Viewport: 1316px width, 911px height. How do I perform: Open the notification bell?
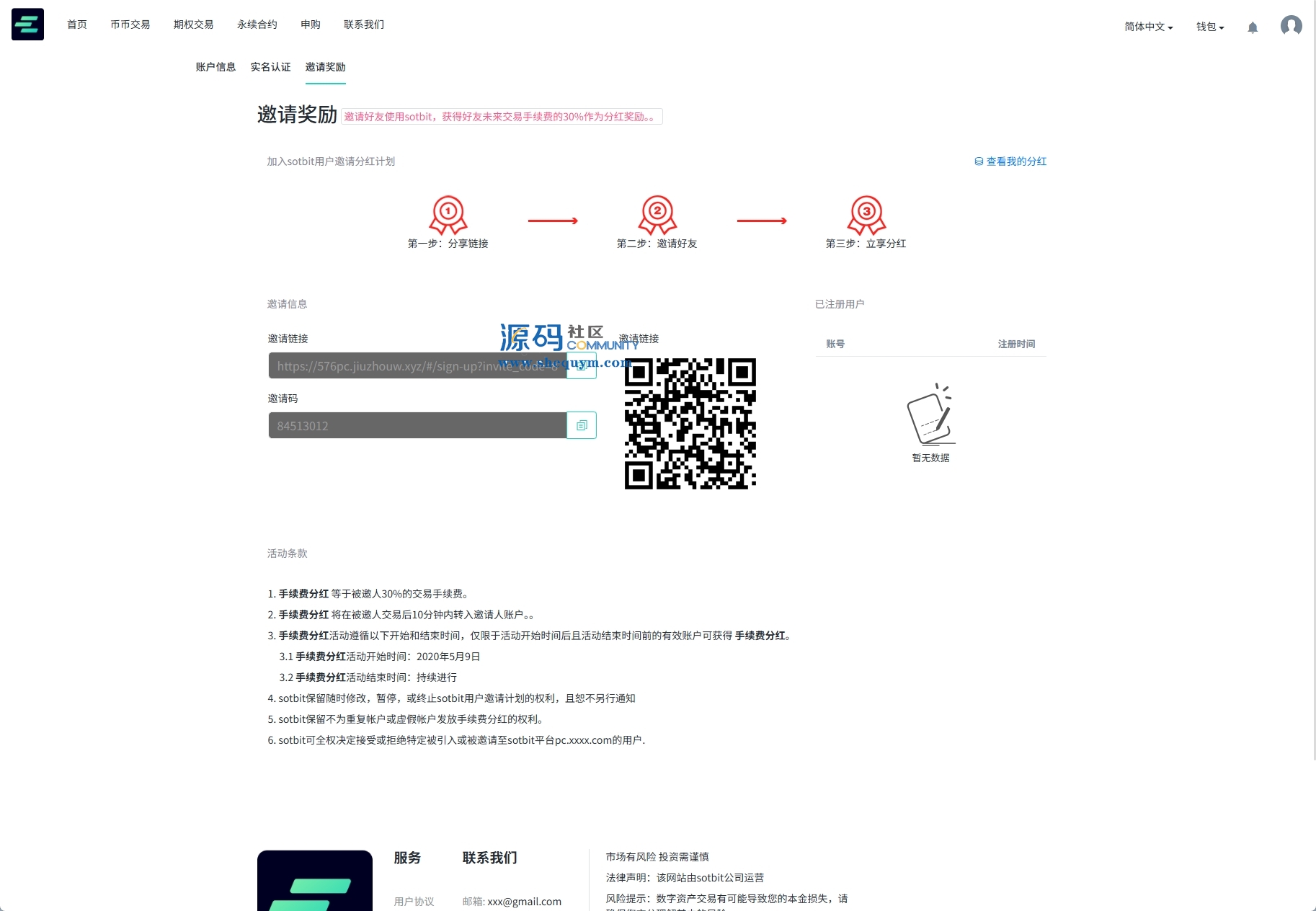[1253, 27]
